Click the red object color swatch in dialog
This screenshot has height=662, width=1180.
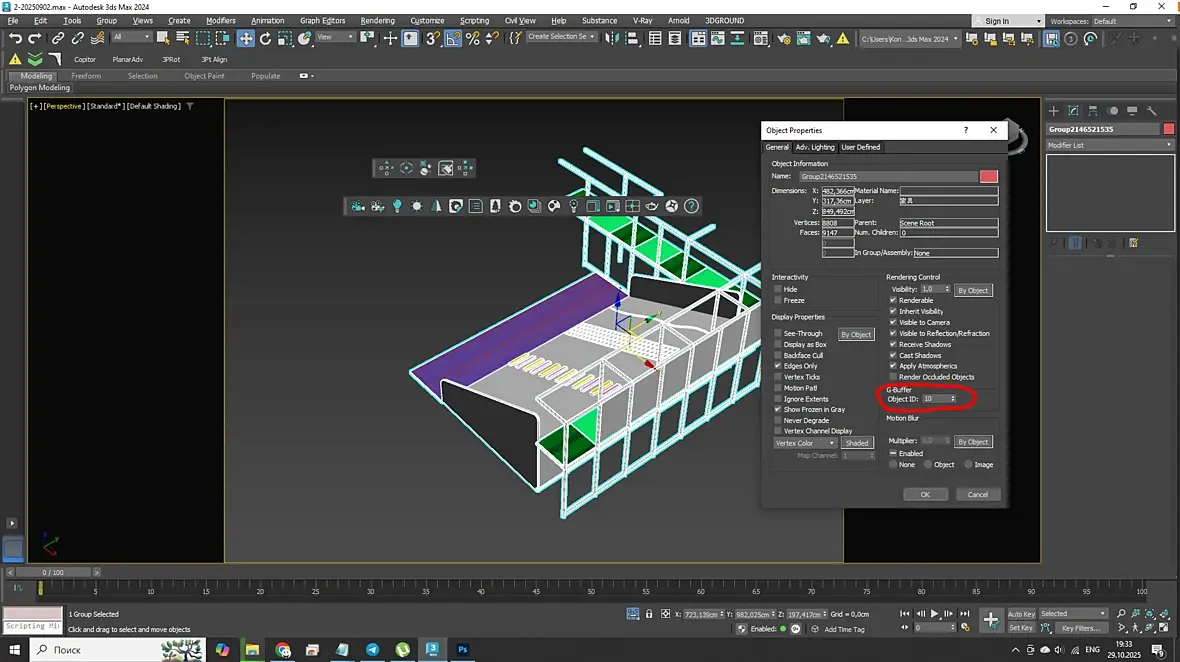pyautogui.click(x=988, y=176)
